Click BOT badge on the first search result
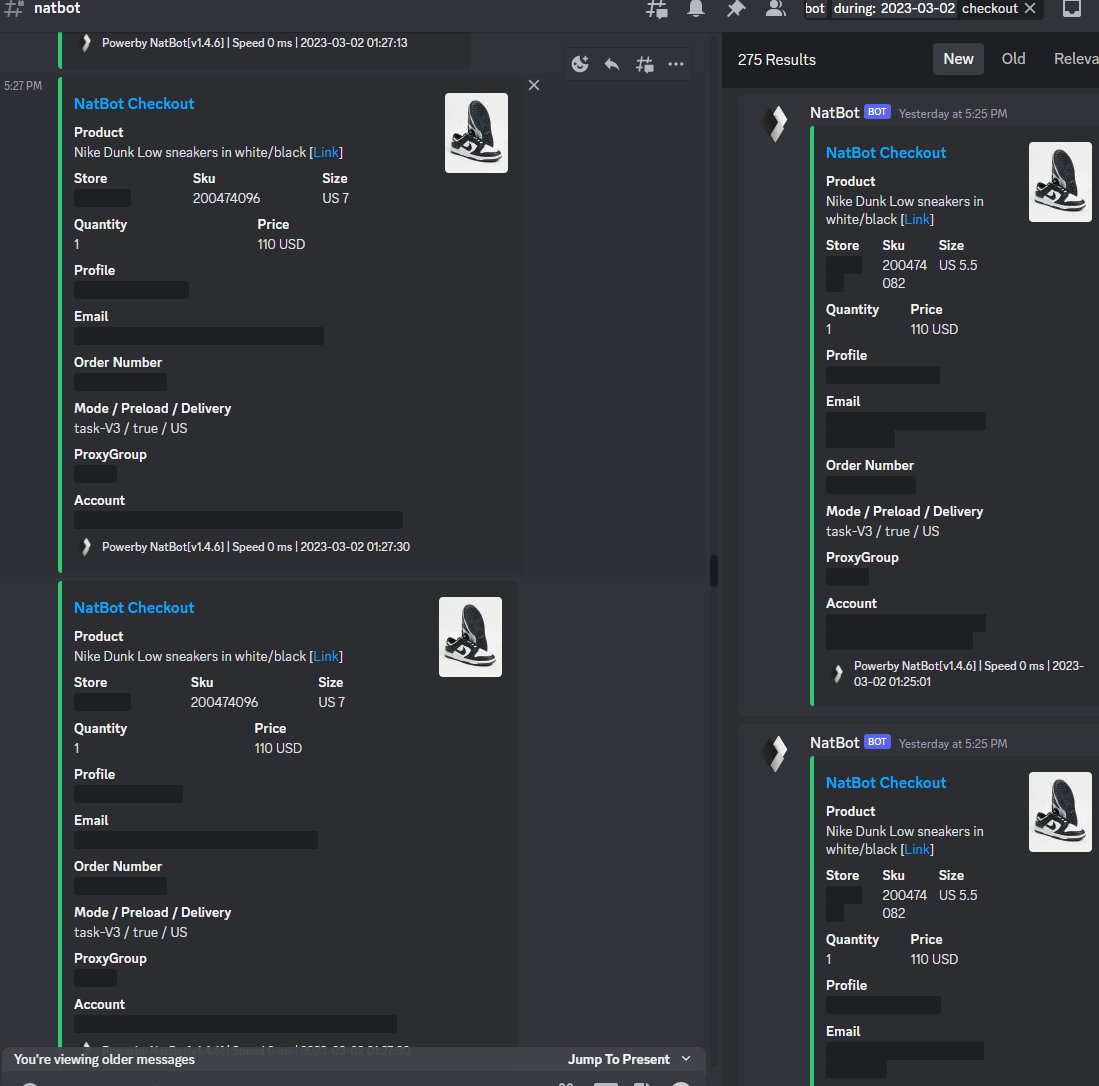This screenshot has height=1086, width=1099. 877,112
